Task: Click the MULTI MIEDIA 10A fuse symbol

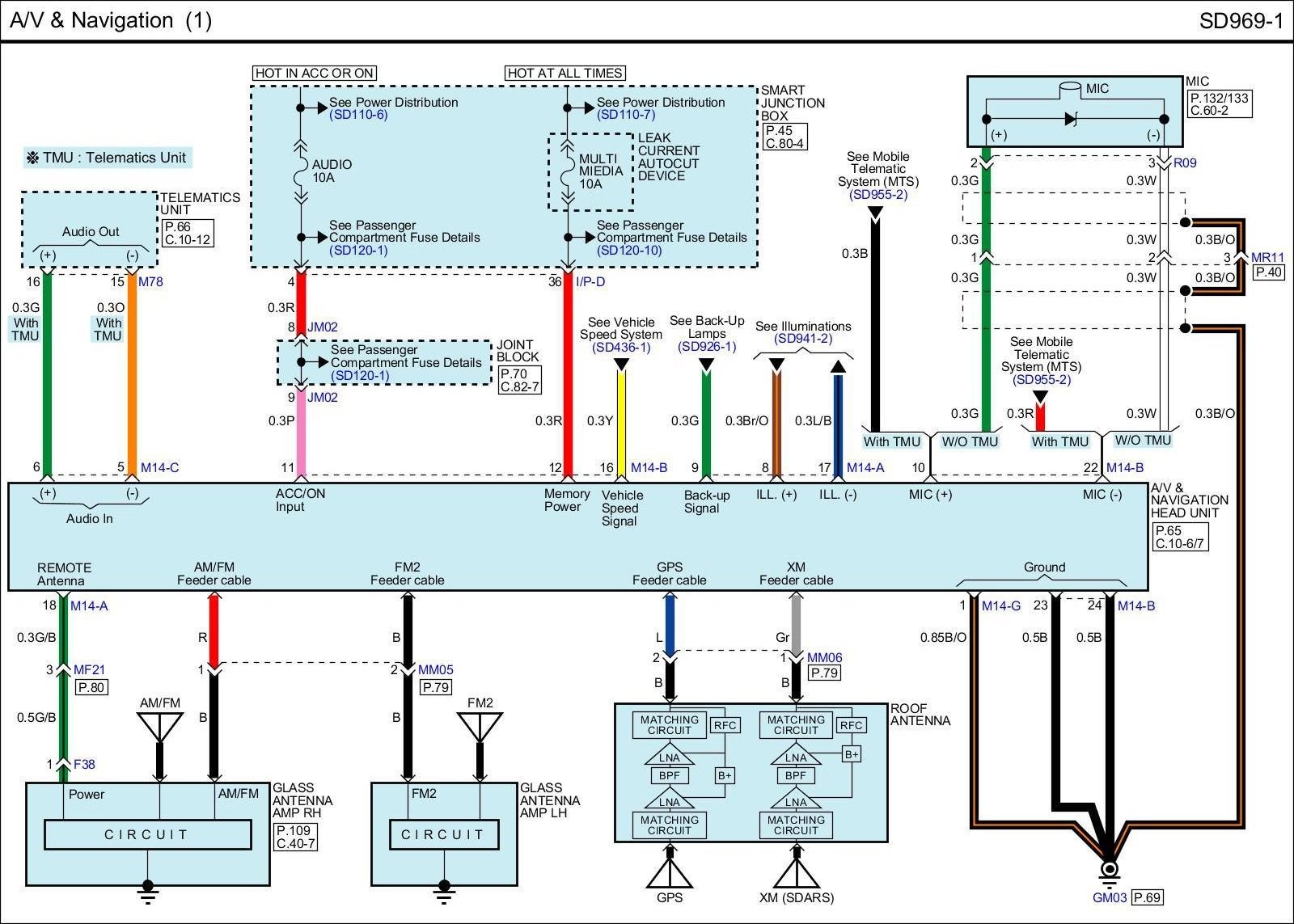Action: click(568, 172)
